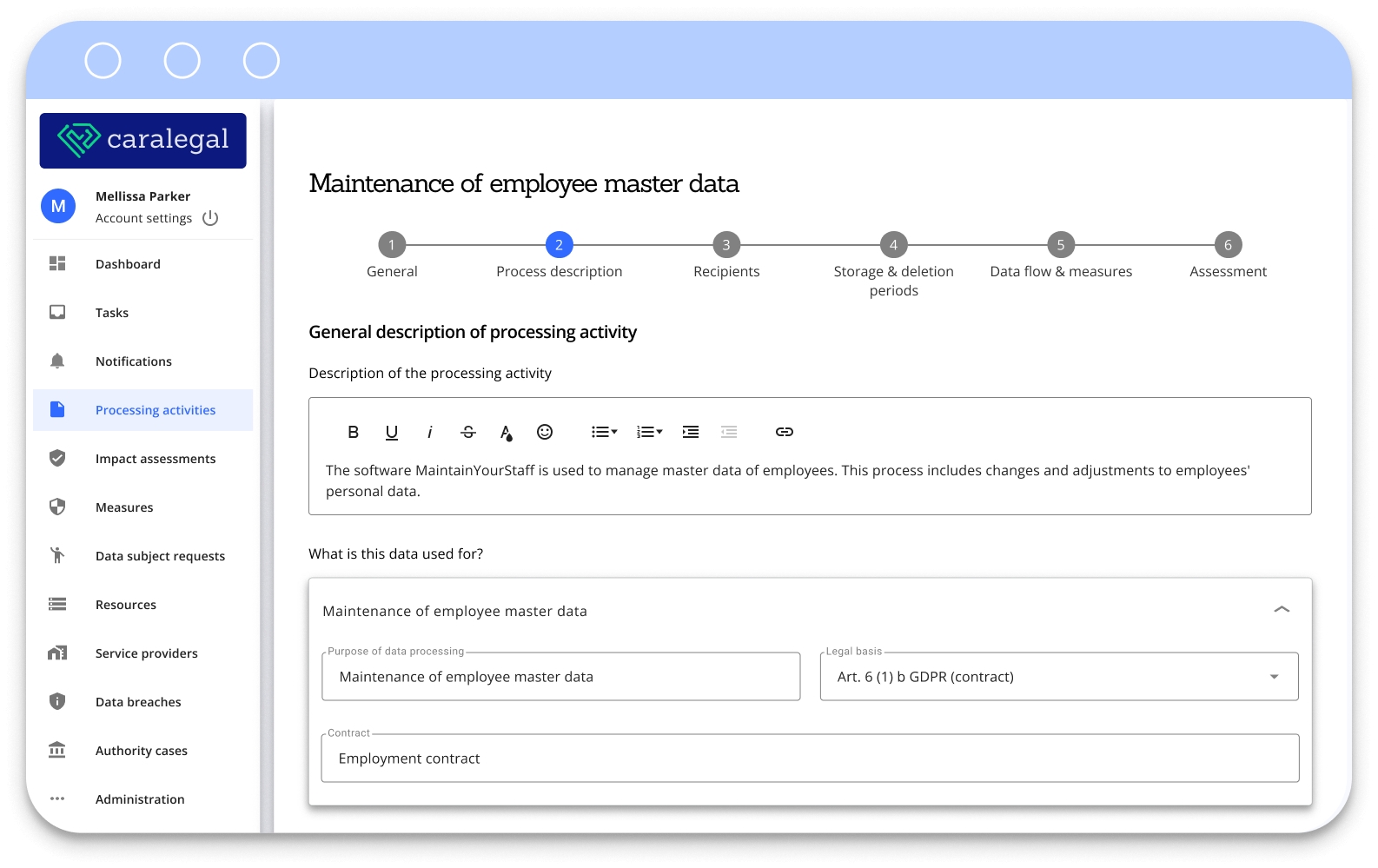Viewport: 1378px width, 868px height.
Task: Go to step 1 General
Action: (392, 245)
